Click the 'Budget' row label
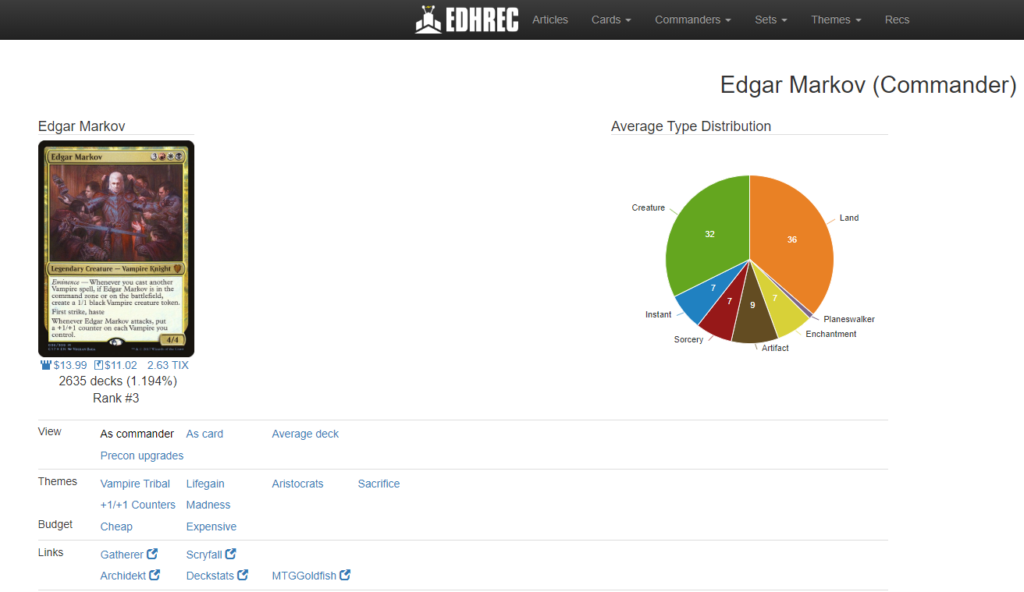This screenshot has height=592, width=1024. tap(55, 524)
